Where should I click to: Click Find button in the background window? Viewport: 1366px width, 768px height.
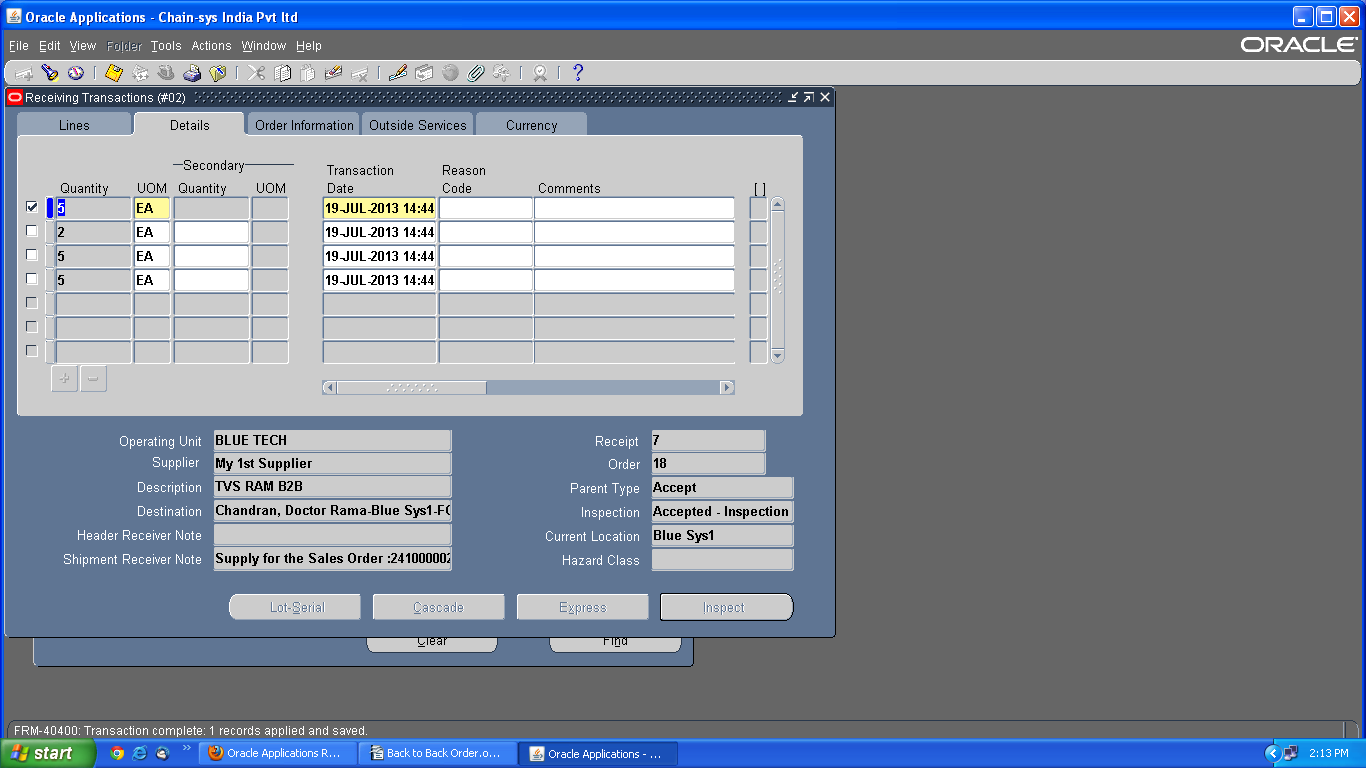click(x=615, y=643)
